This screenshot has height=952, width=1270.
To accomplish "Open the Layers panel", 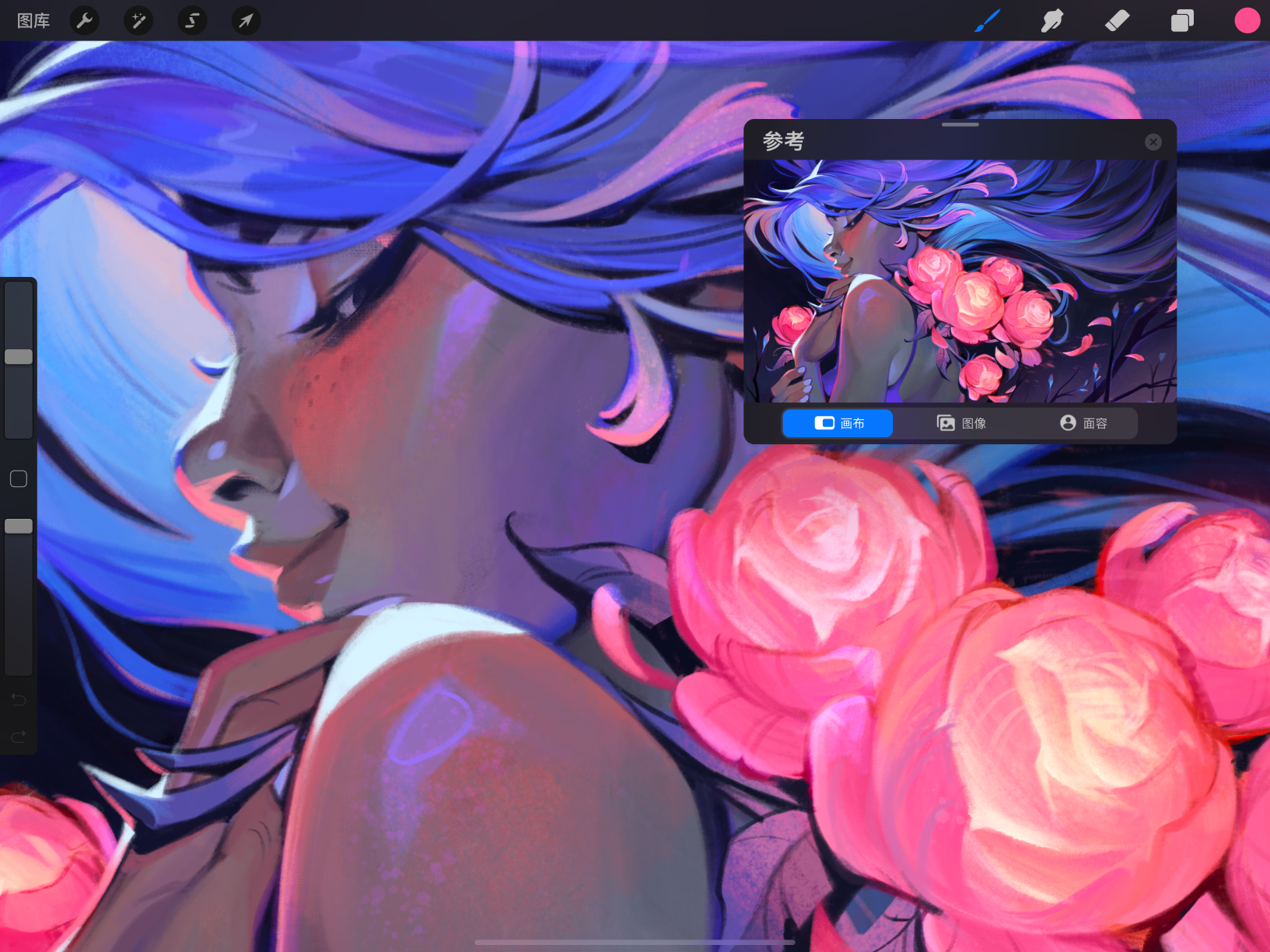I will (1182, 20).
